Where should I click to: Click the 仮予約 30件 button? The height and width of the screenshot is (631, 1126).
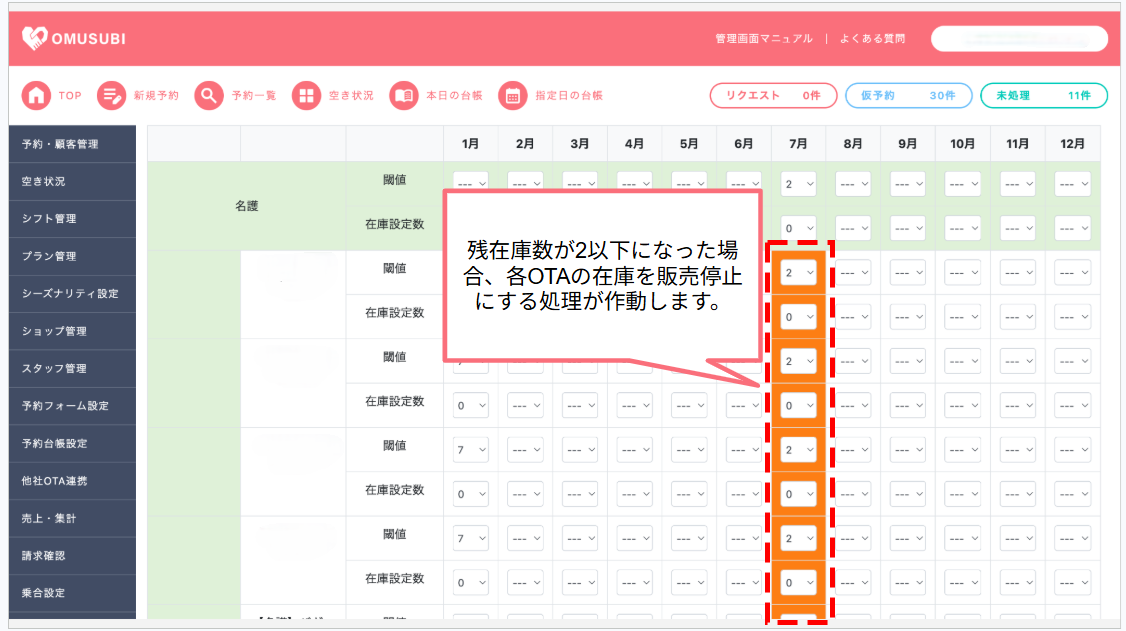coord(908,95)
